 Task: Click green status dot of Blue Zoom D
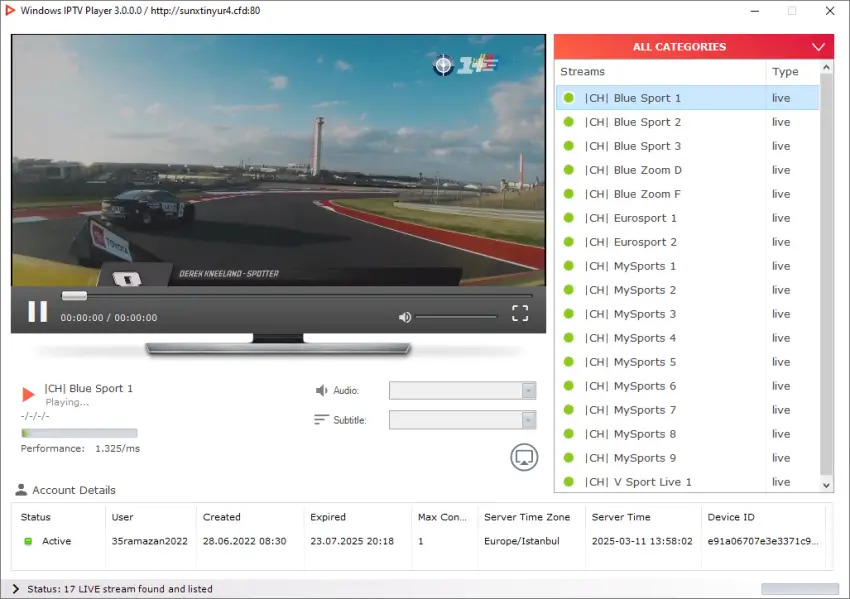(x=569, y=170)
